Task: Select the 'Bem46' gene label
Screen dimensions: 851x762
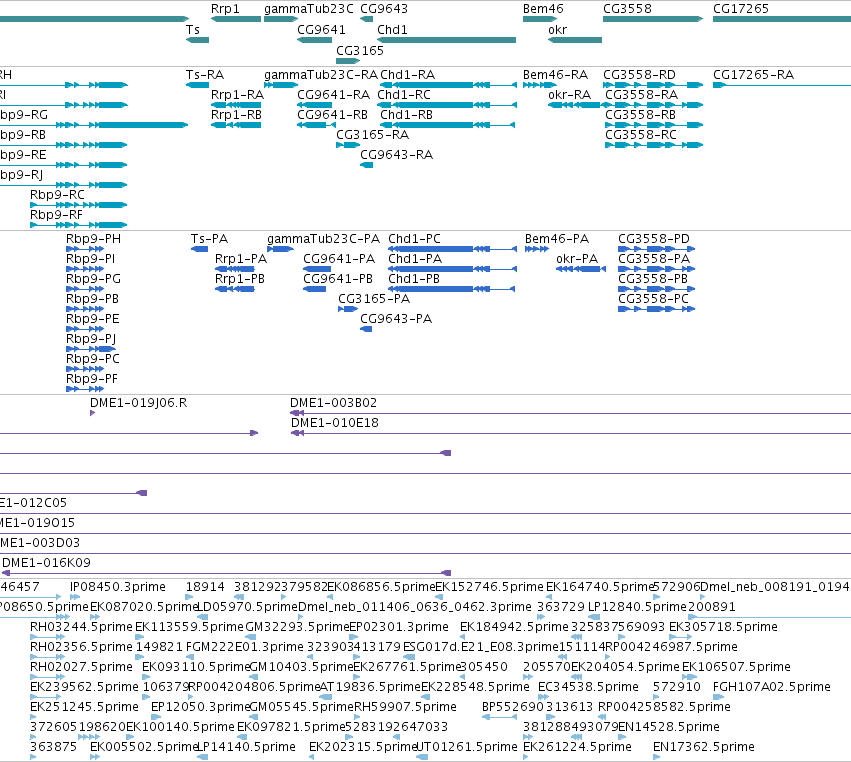Action: 543,9
